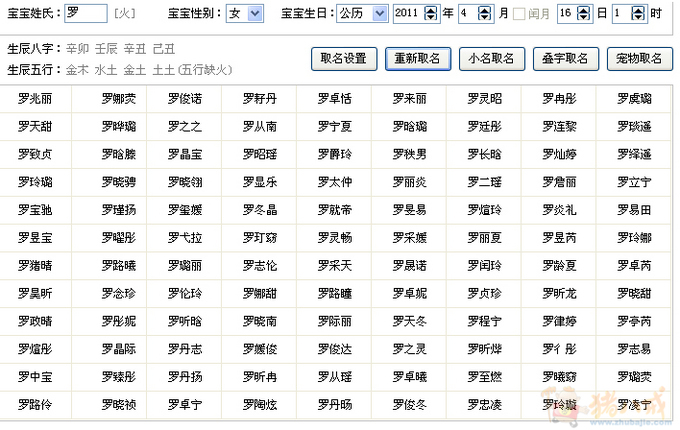
Task: Increase the birth day with the up arrow
Action: [584, 10]
